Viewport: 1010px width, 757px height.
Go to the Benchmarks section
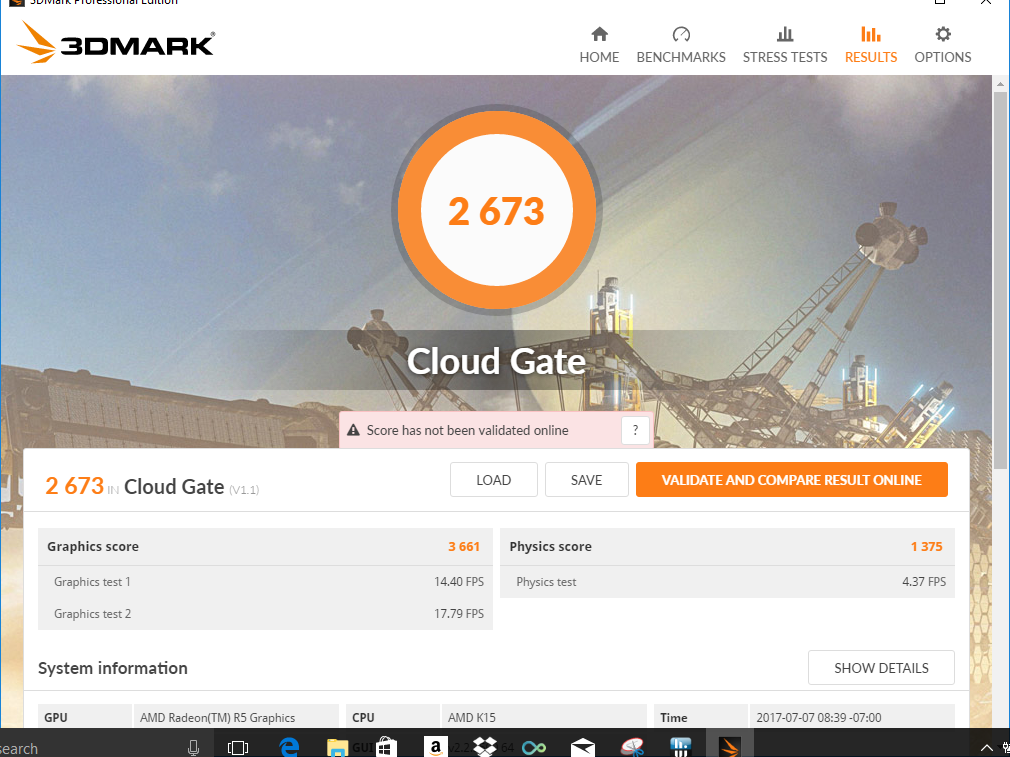tap(681, 45)
